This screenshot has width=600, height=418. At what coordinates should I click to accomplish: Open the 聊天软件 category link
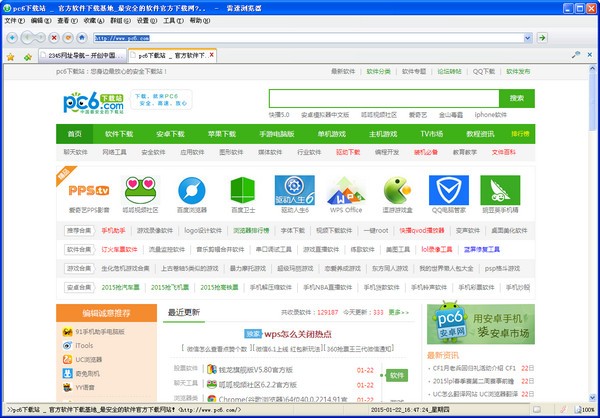coord(76,152)
